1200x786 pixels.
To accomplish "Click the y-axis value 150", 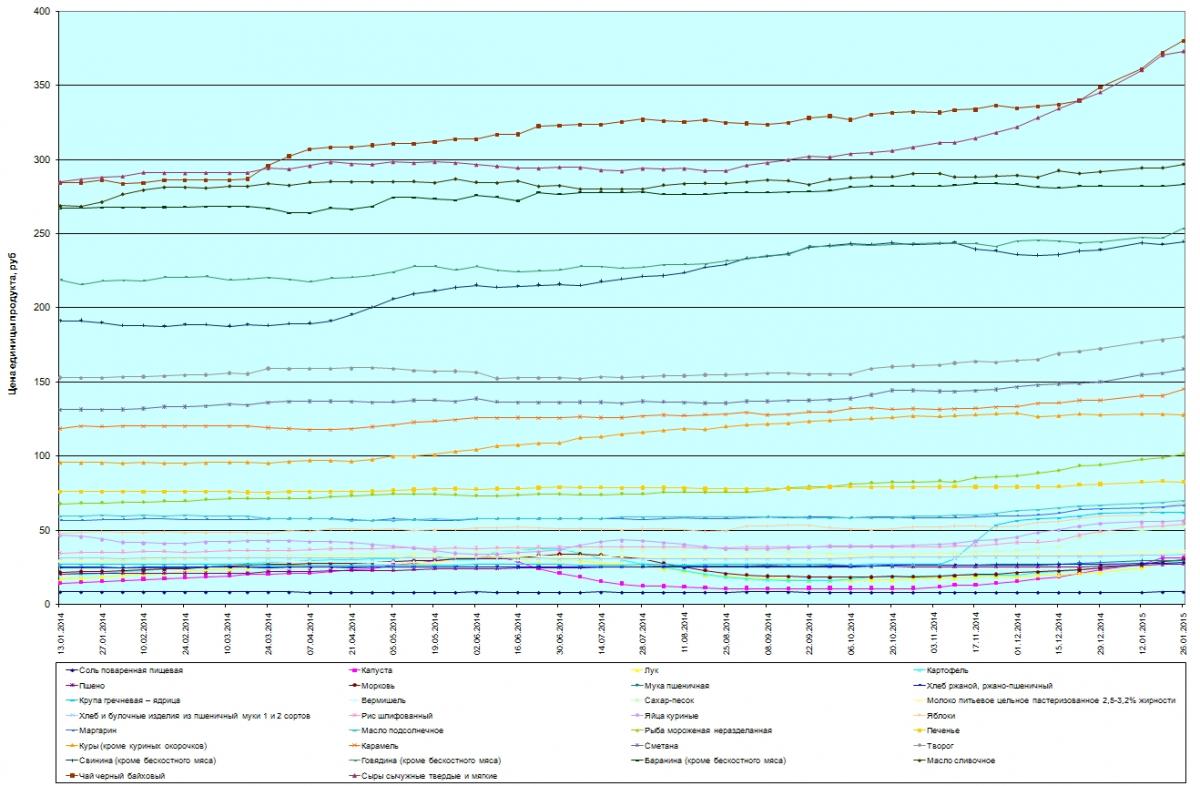I will point(41,382).
